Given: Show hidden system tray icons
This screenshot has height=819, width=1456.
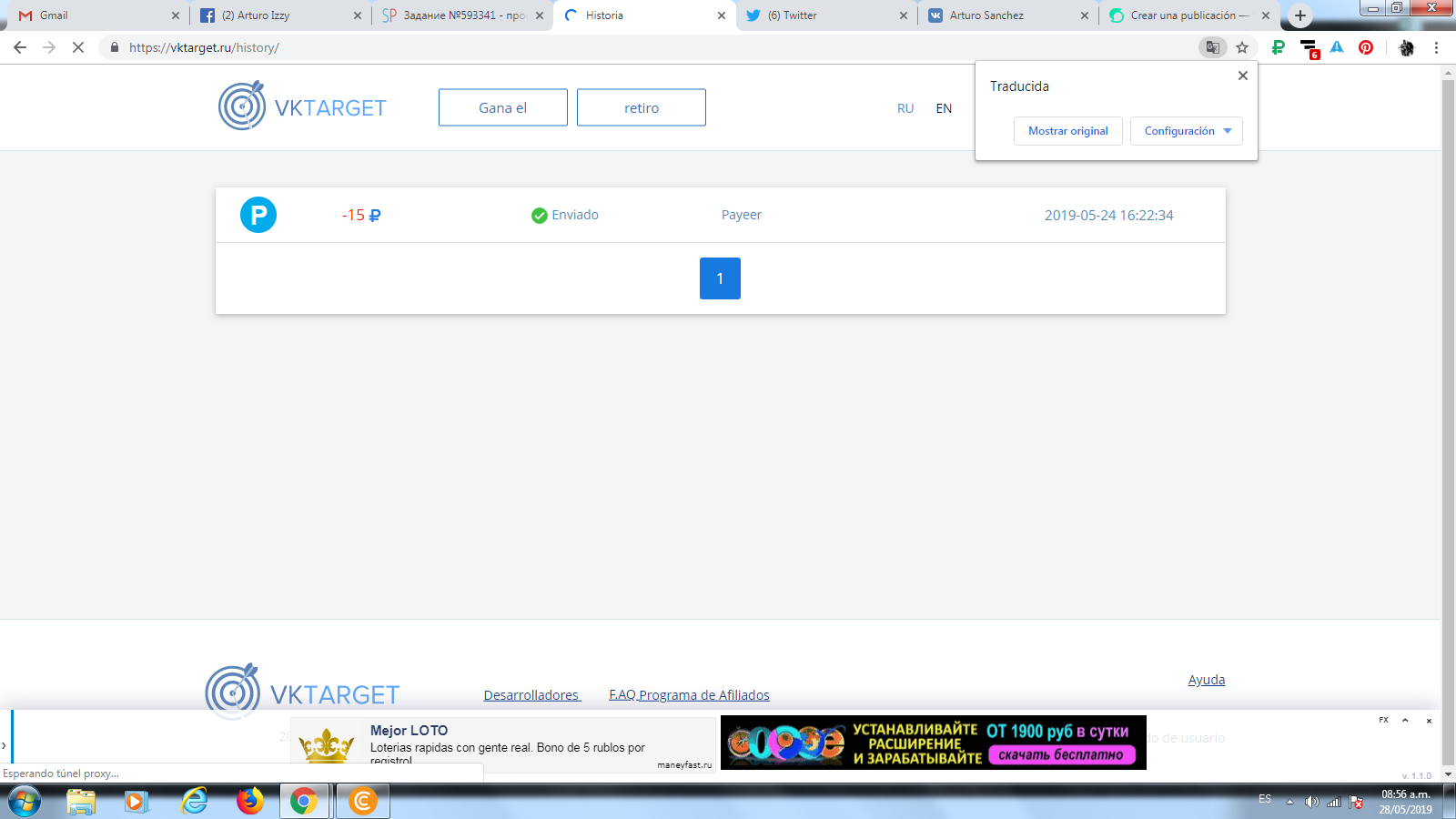Looking at the screenshot, I should pos(1289,802).
